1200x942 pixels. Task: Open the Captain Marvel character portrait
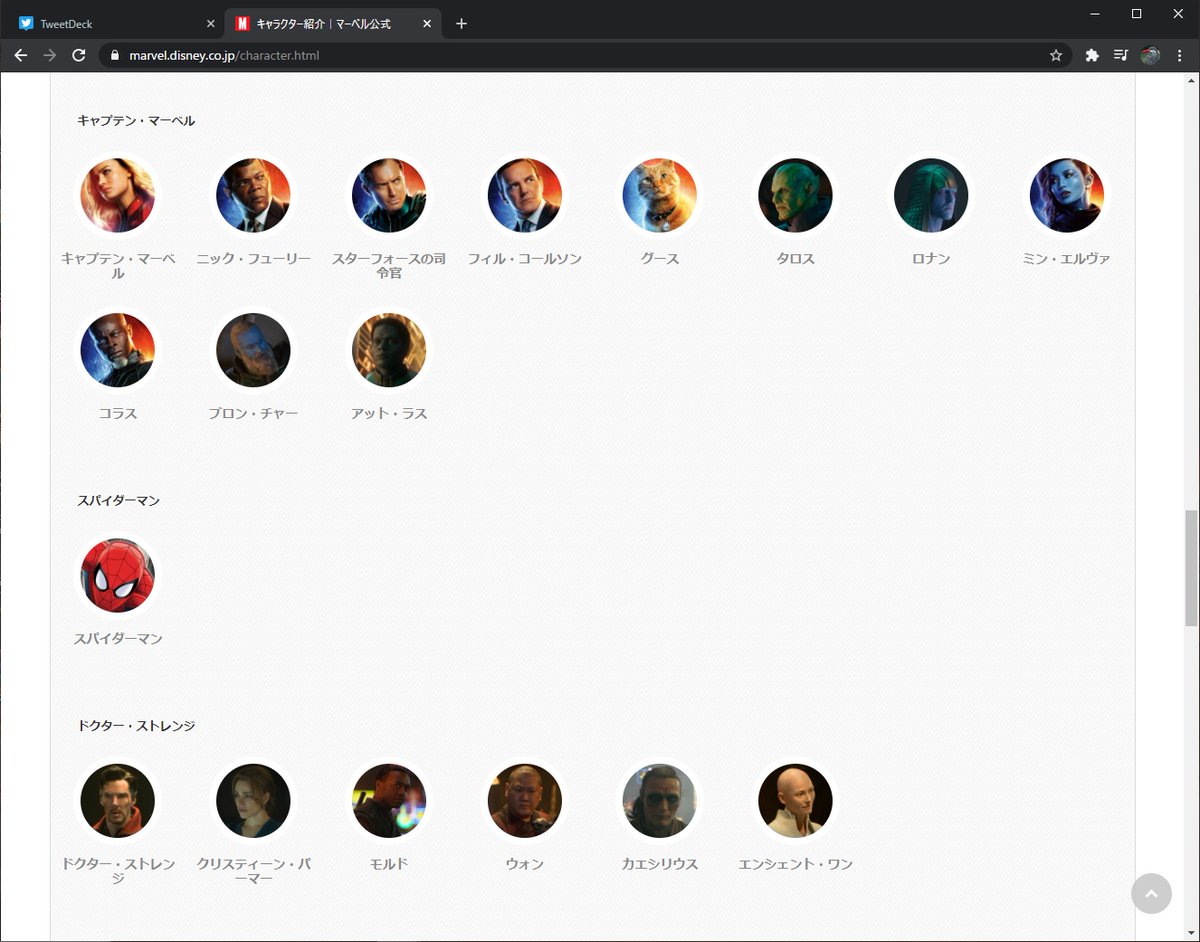[118, 195]
